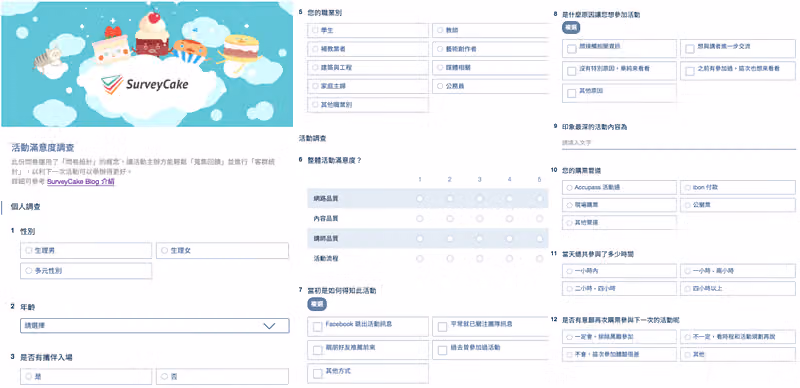The height and width of the screenshot is (388, 800).
Task: Choose 家庭主婦 as occupation
Action: tap(368, 86)
